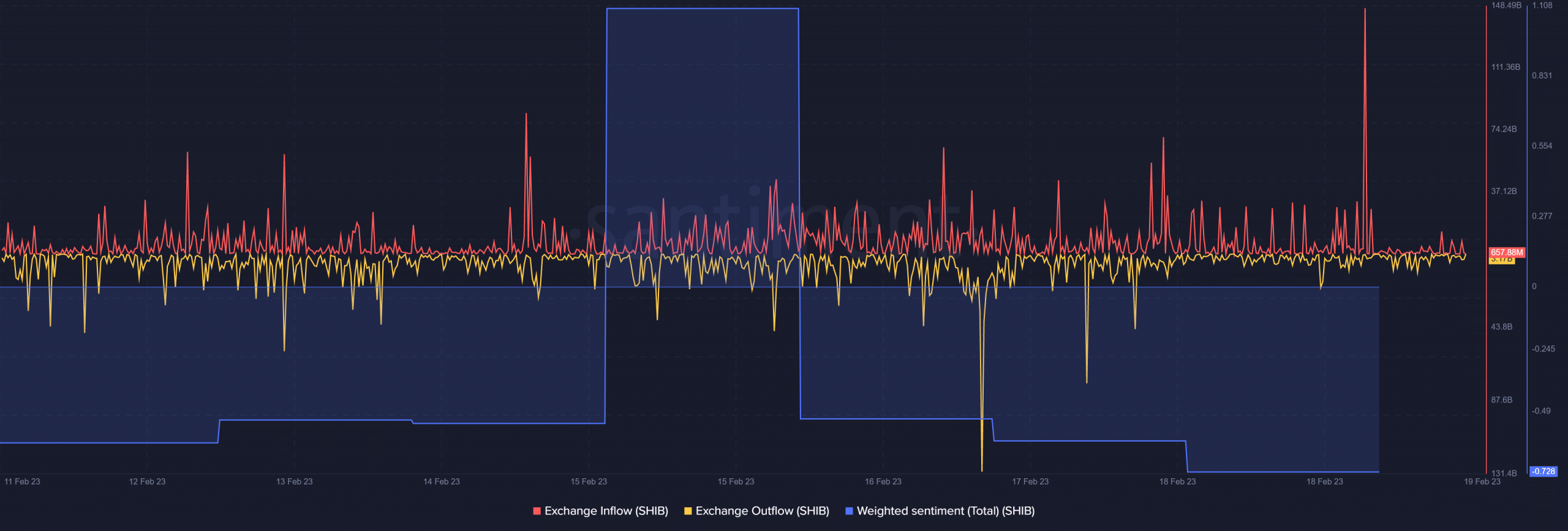Click the 74.24B axis label
The height and width of the screenshot is (531, 1568).
click(x=1504, y=129)
